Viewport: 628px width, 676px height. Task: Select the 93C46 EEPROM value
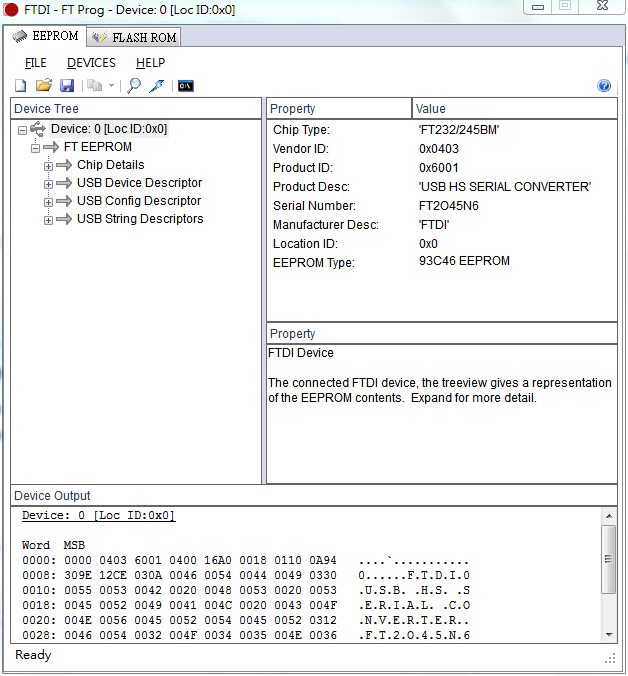(464, 261)
